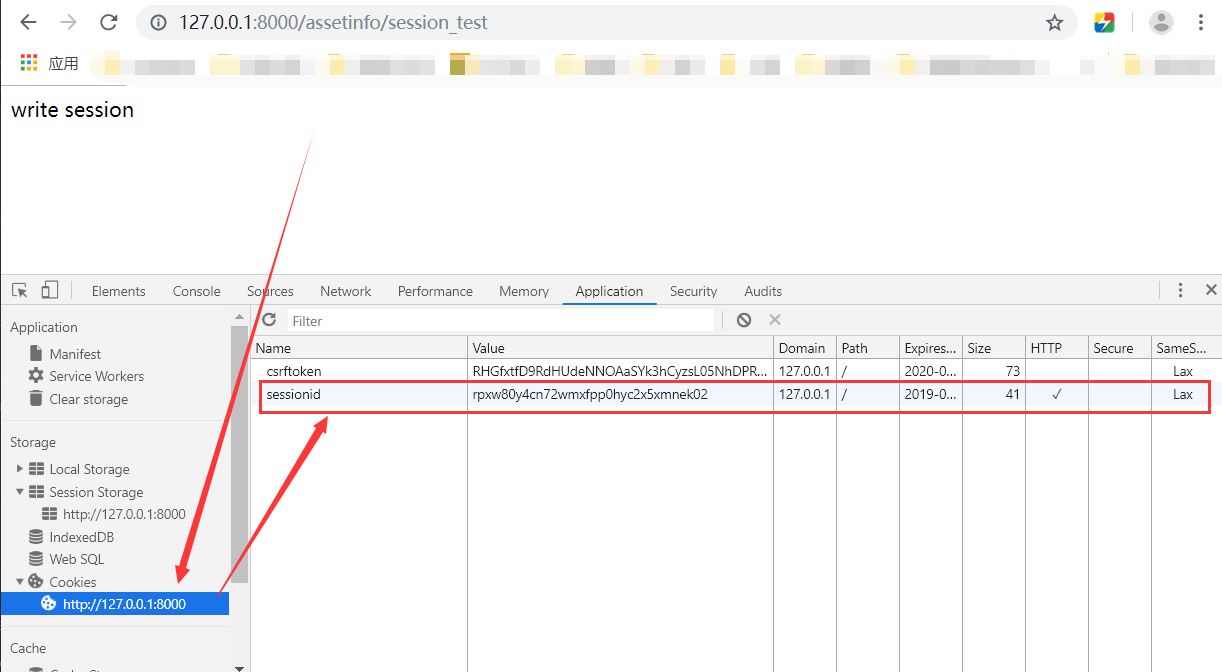The width and height of the screenshot is (1222, 672).
Task: Open the Chrome three-dot menu
Action: [1201, 22]
